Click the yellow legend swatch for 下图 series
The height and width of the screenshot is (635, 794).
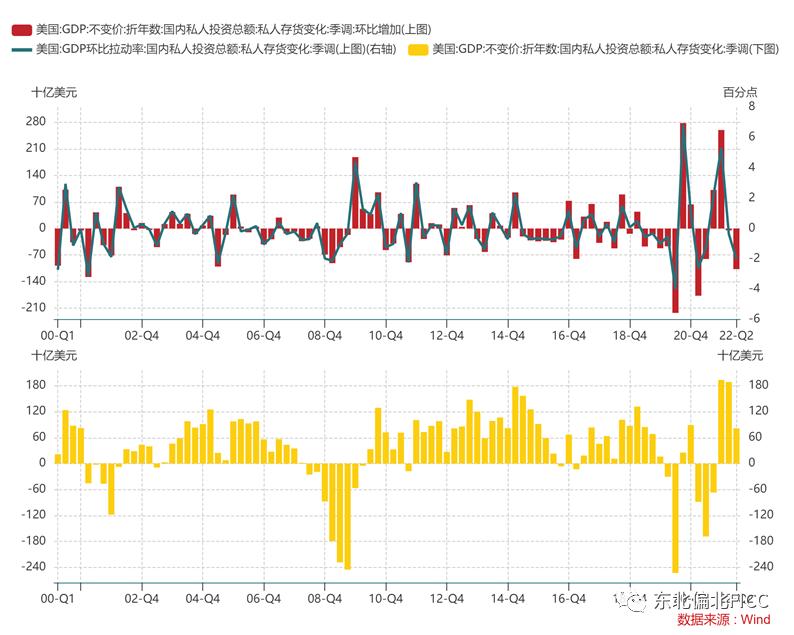tap(418, 50)
